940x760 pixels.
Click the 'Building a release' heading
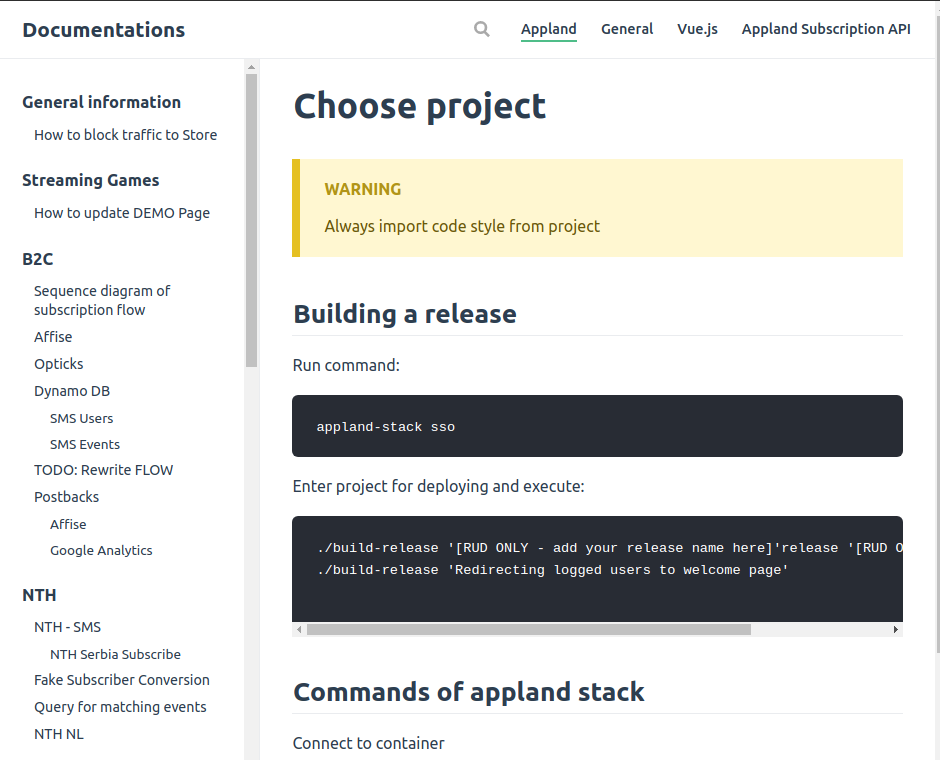tap(405, 314)
